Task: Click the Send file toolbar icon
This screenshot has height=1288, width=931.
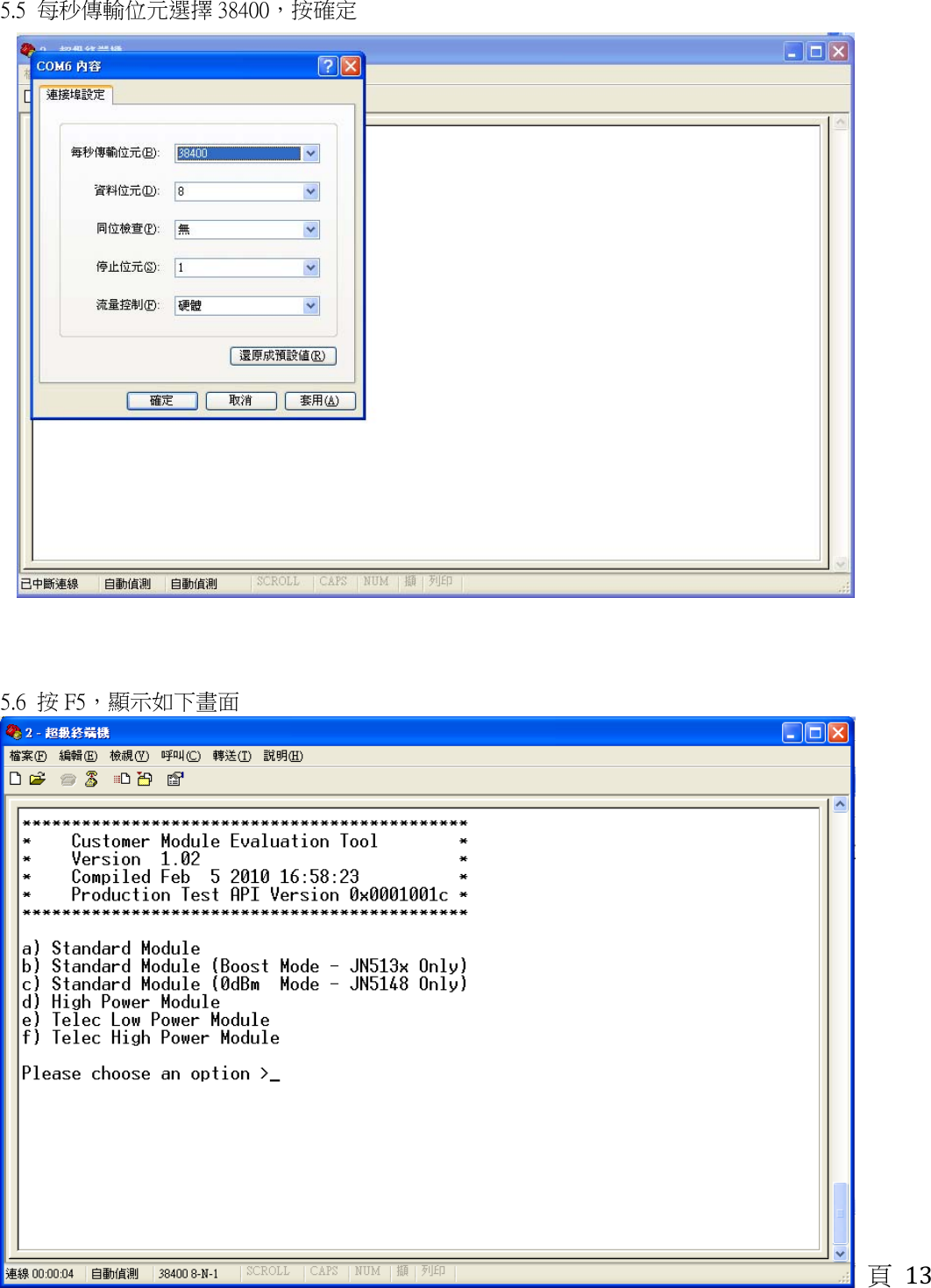Action: pos(122,779)
